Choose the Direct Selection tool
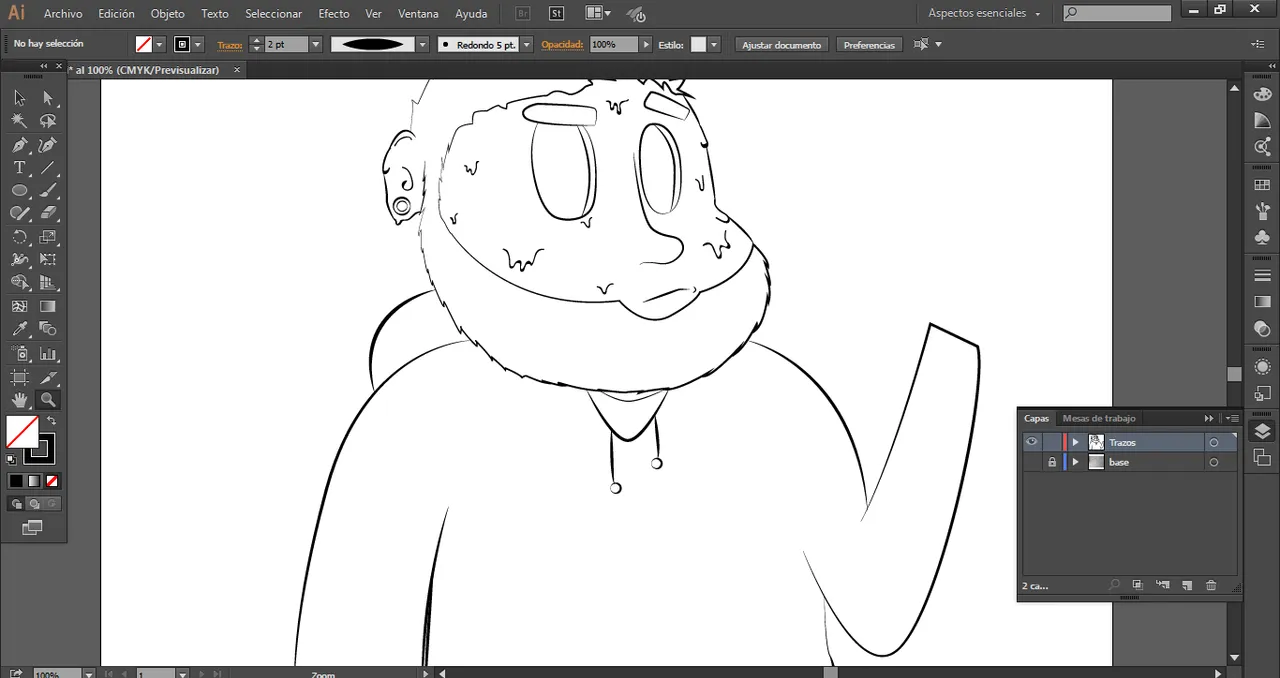The width and height of the screenshot is (1280, 678). pyautogui.click(x=47, y=98)
